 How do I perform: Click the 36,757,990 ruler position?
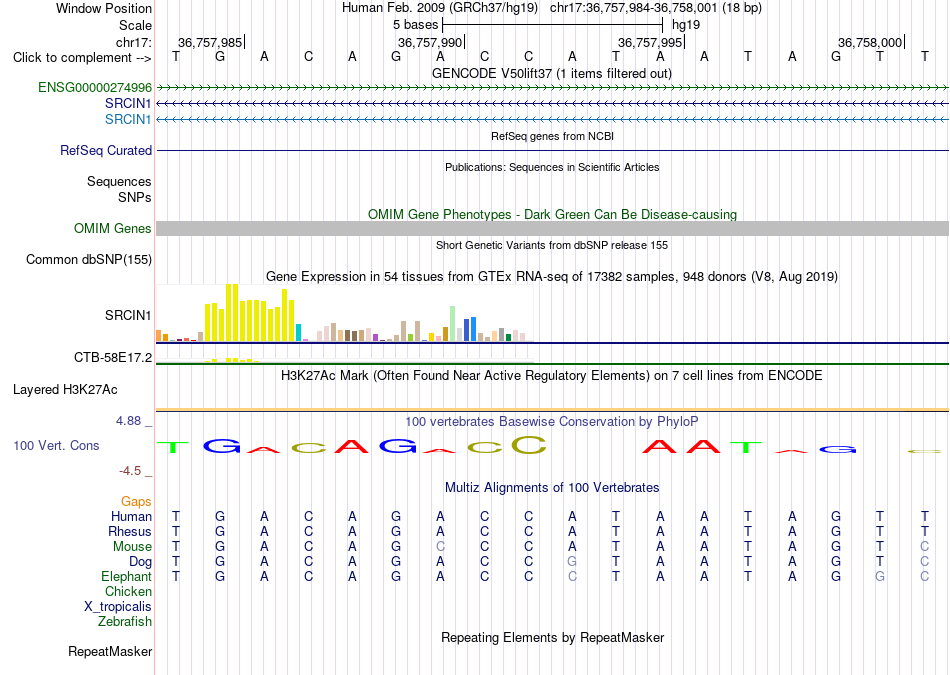point(430,42)
